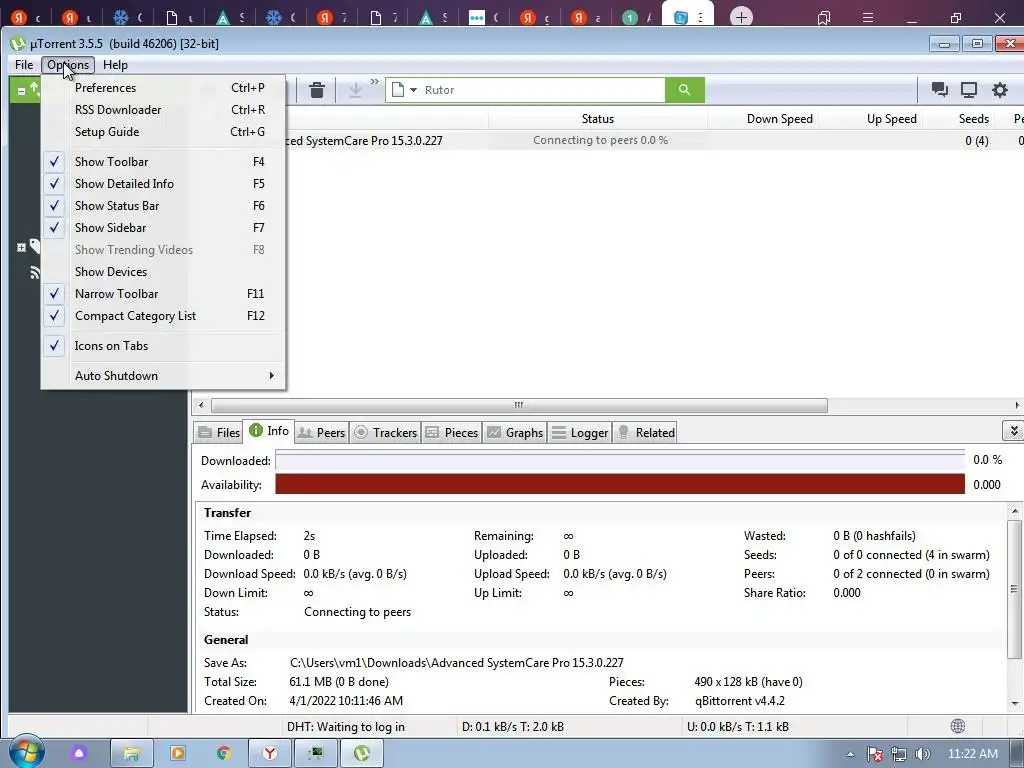The width and height of the screenshot is (1024, 768).
Task: Open the browser hamburger menu icon
Action: (x=868, y=18)
